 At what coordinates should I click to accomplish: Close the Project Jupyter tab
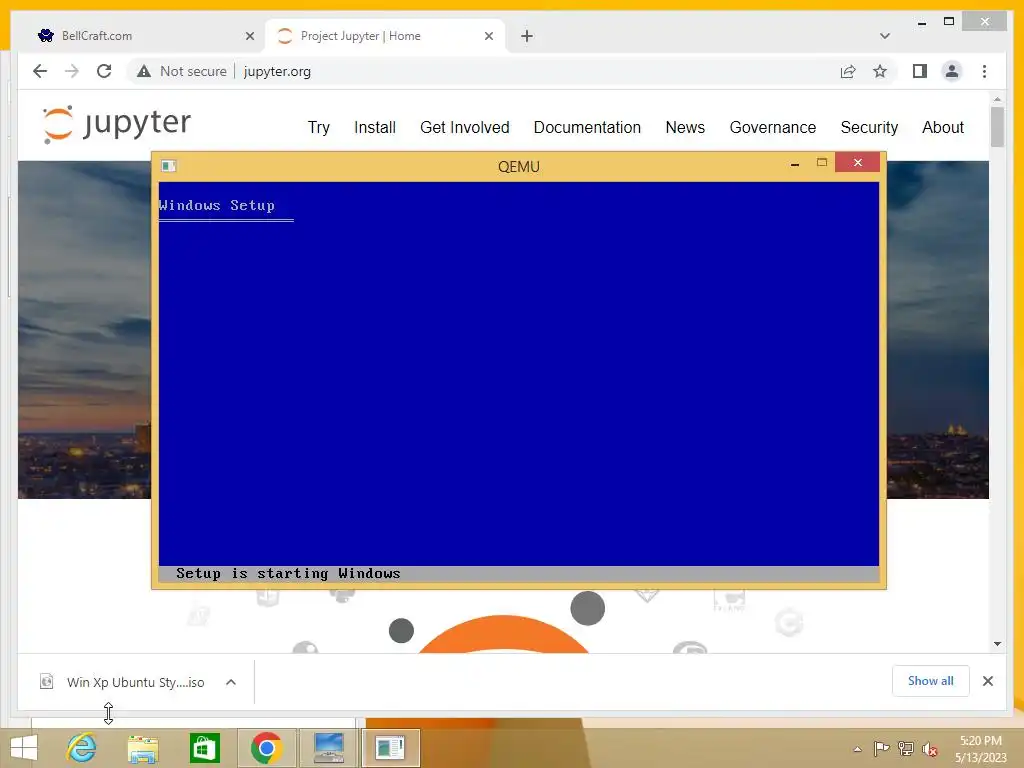tap(488, 36)
